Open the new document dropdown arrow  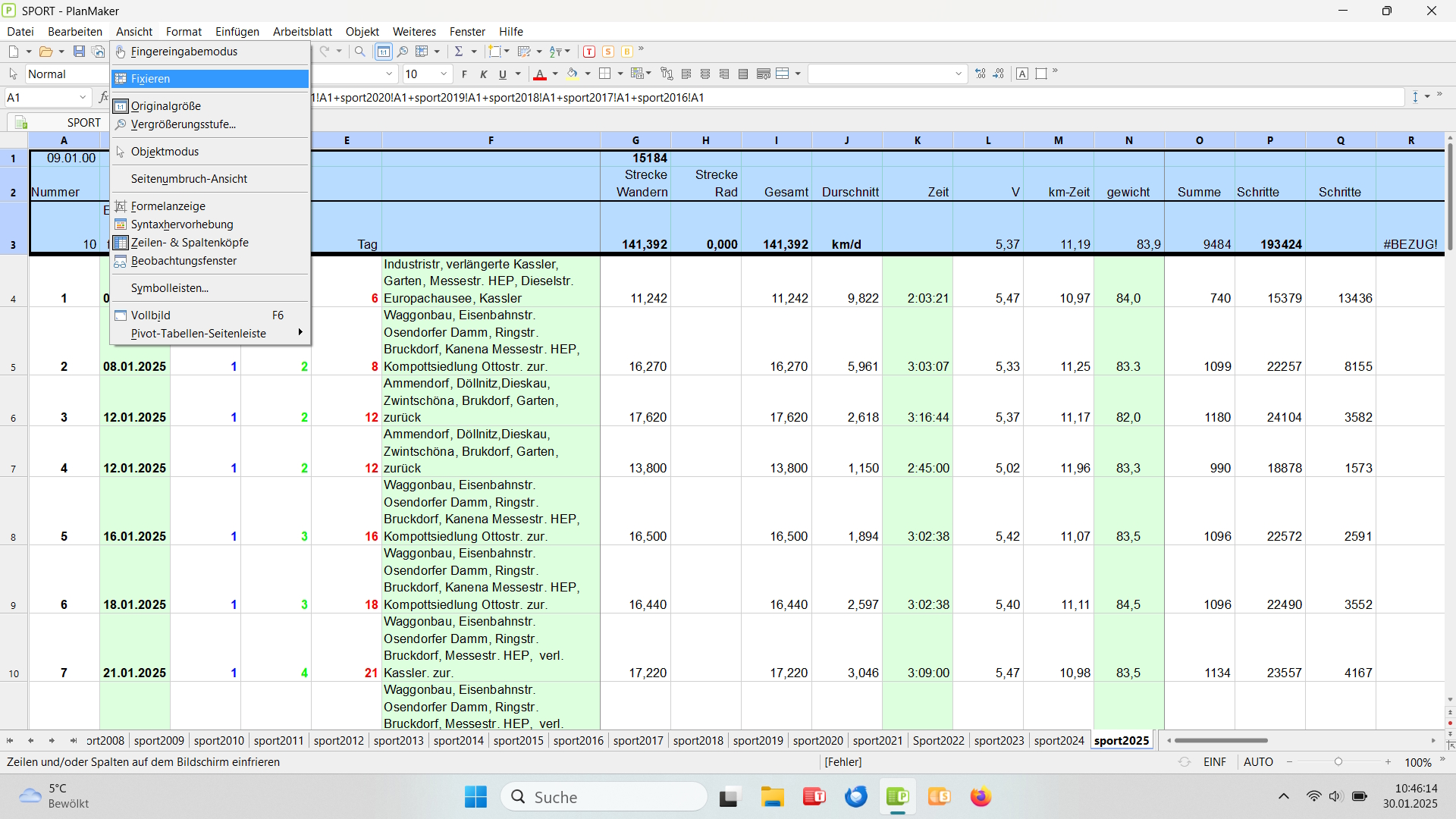(29, 52)
